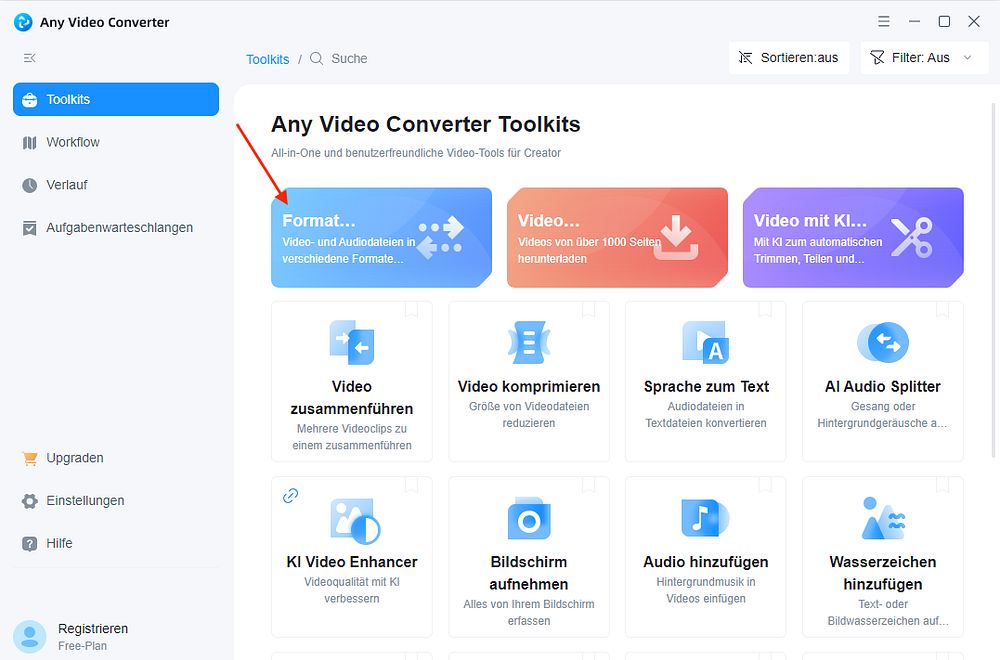Click the Hilfe question mark icon
Image resolution: width=1000 pixels, height=660 pixels.
(29, 544)
